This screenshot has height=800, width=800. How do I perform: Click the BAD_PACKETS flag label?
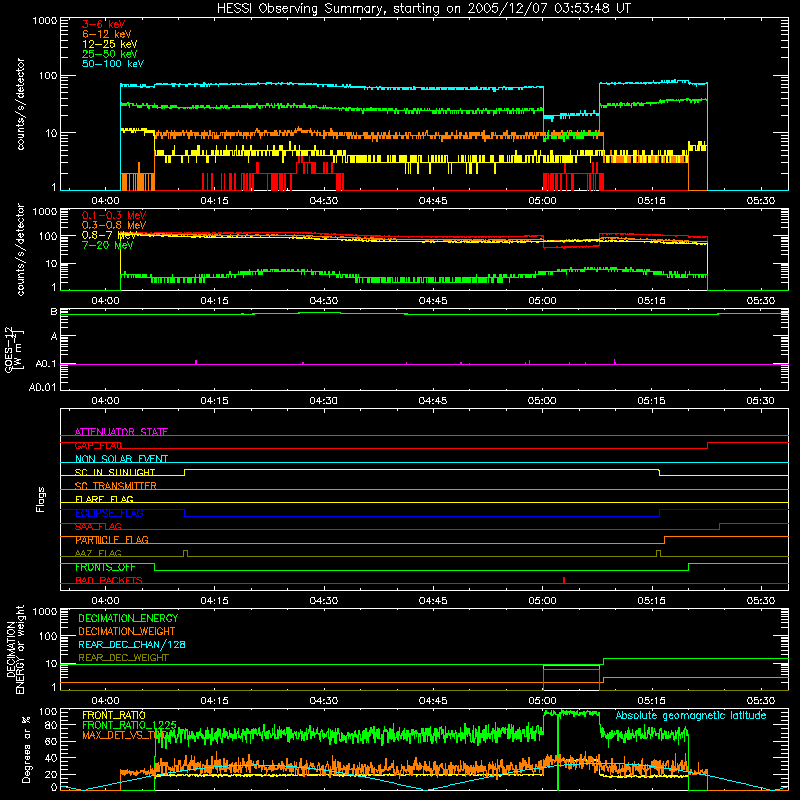109,580
